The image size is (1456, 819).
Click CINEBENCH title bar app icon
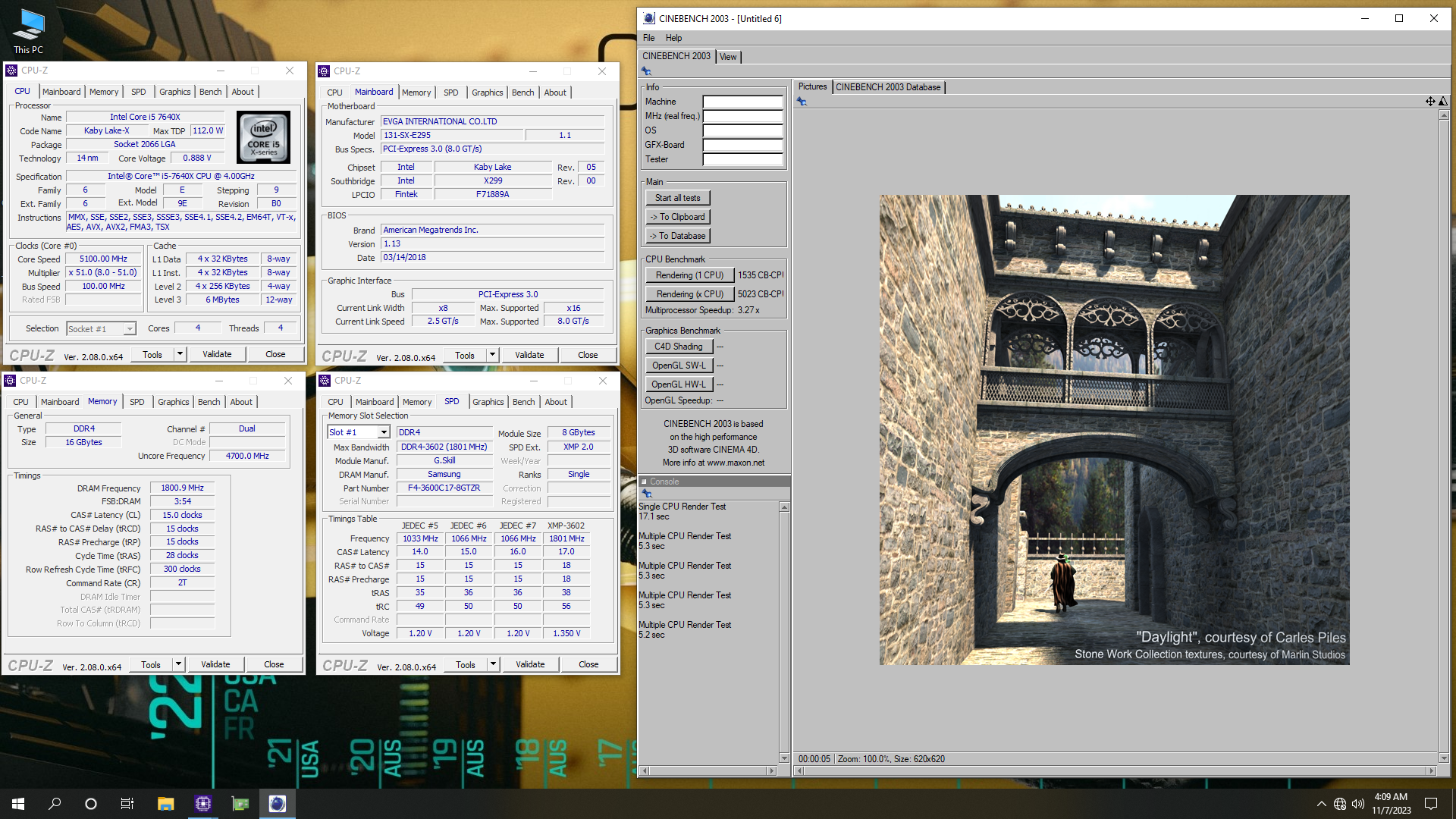(649, 18)
